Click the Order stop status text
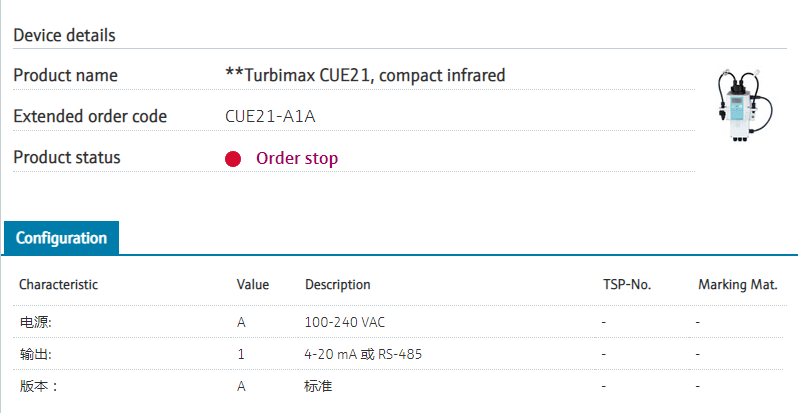The image size is (798, 413). (297, 158)
